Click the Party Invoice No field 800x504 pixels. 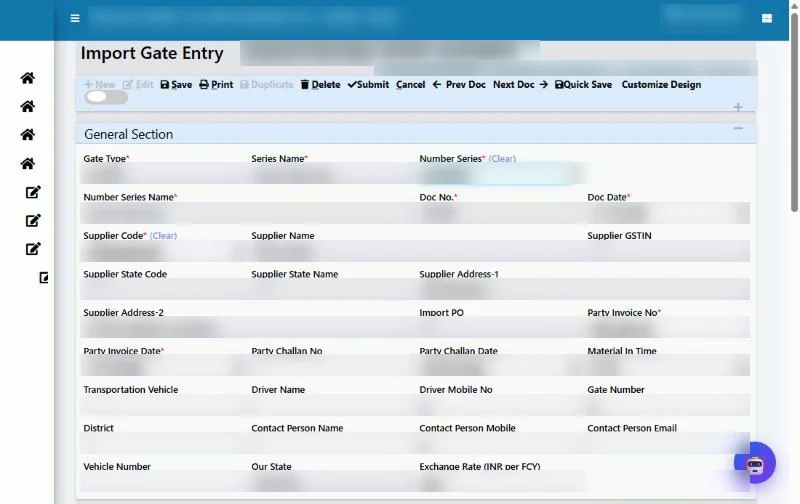[667, 328]
